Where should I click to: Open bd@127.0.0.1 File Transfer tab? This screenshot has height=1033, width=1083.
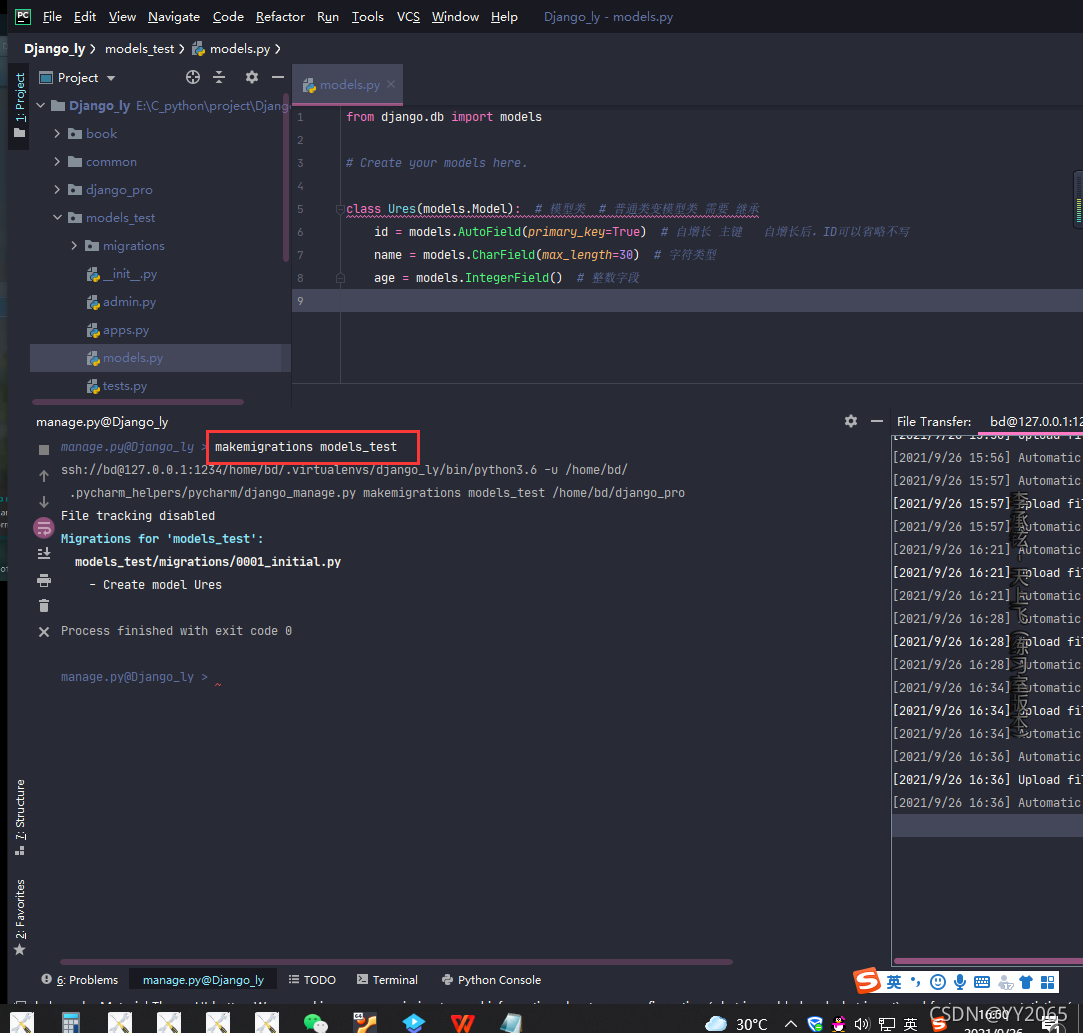point(1033,421)
